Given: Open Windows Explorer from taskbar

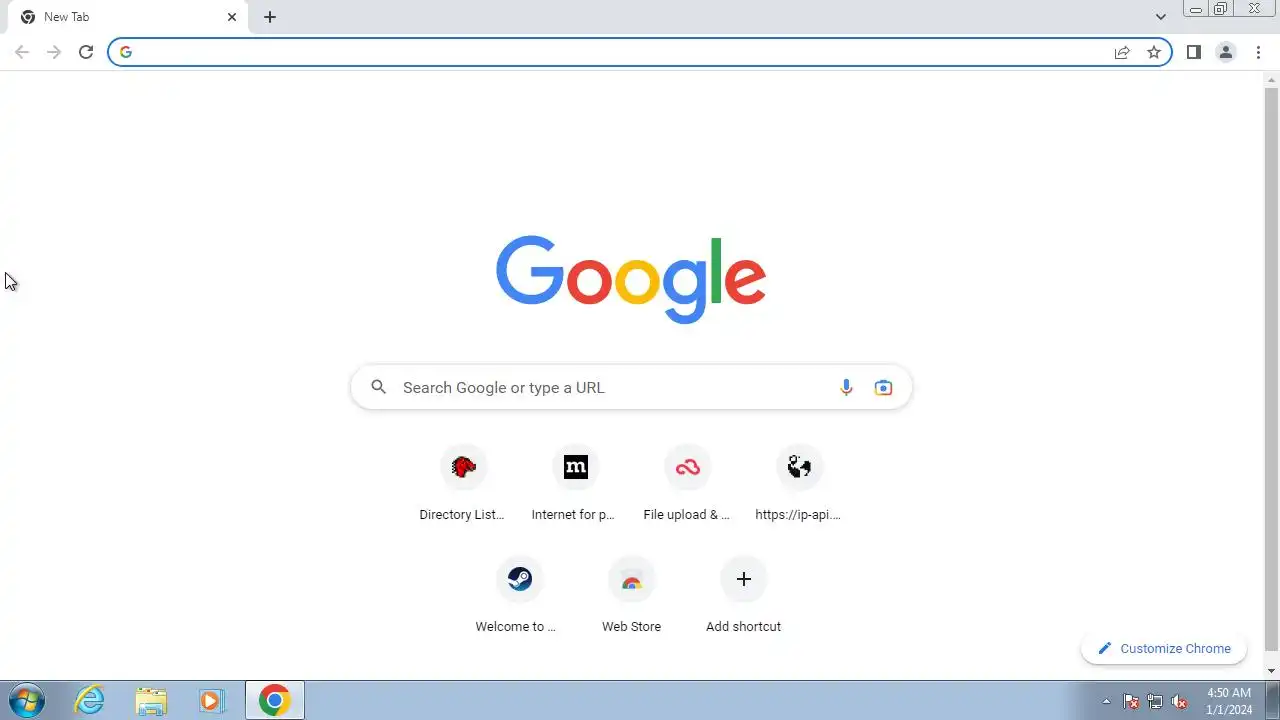Looking at the screenshot, I should tap(151, 700).
